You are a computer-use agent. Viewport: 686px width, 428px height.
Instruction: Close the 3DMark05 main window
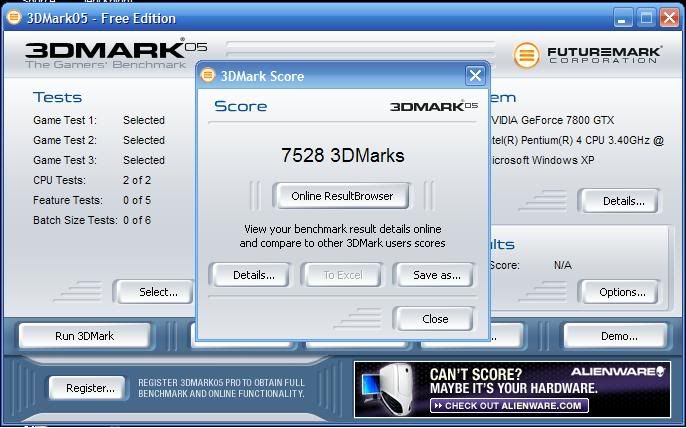click(x=669, y=18)
